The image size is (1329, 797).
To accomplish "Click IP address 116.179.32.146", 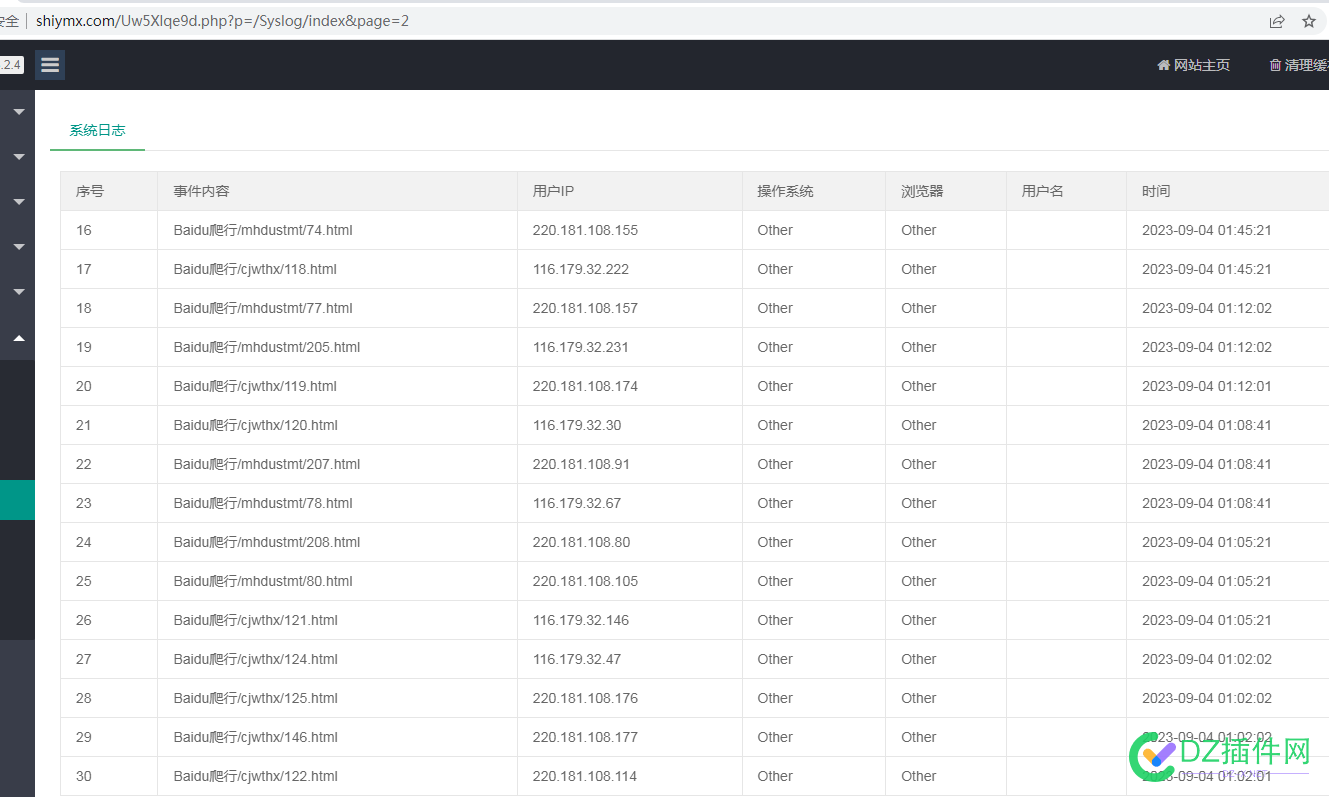I will tap(581, 620).
